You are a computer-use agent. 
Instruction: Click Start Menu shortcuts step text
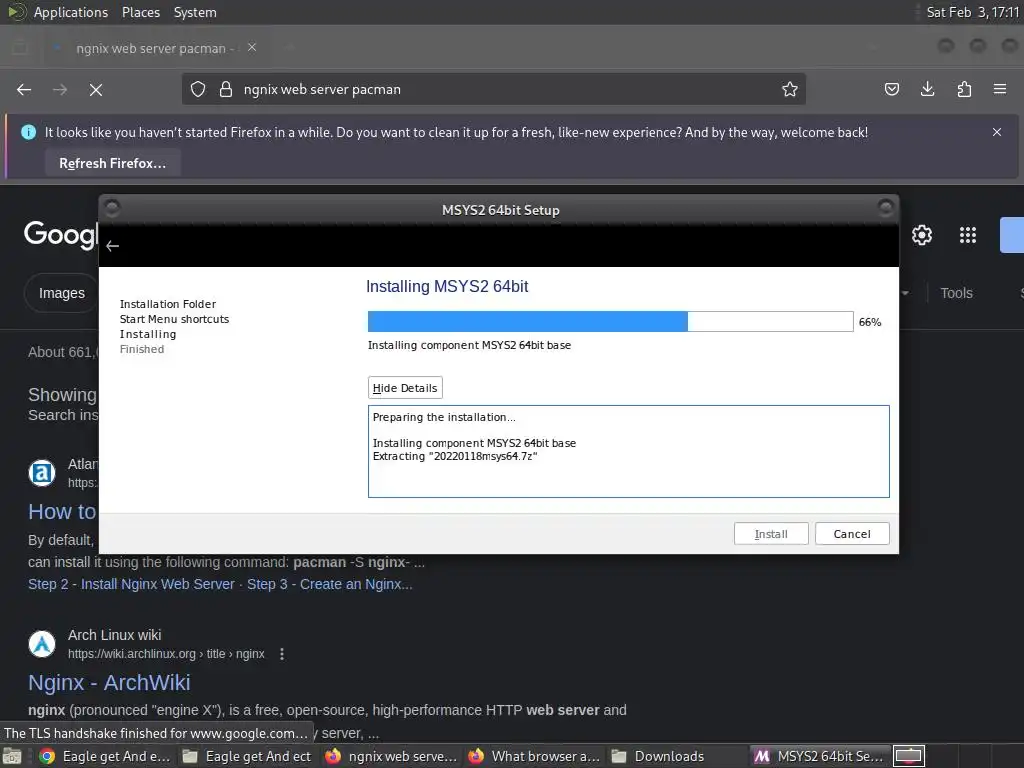click(174, 319)
